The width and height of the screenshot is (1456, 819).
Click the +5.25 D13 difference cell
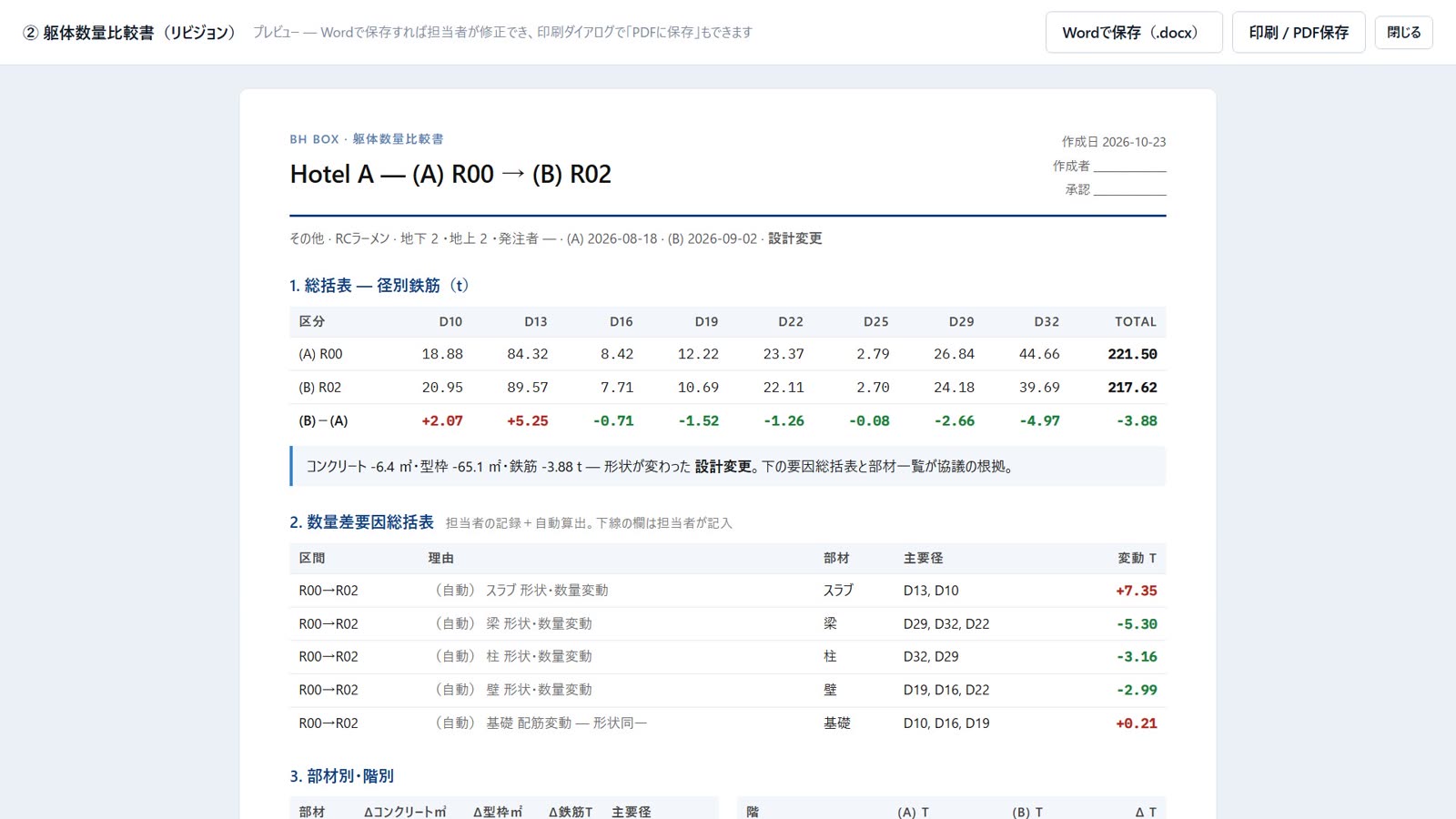[x=528, y=421]
